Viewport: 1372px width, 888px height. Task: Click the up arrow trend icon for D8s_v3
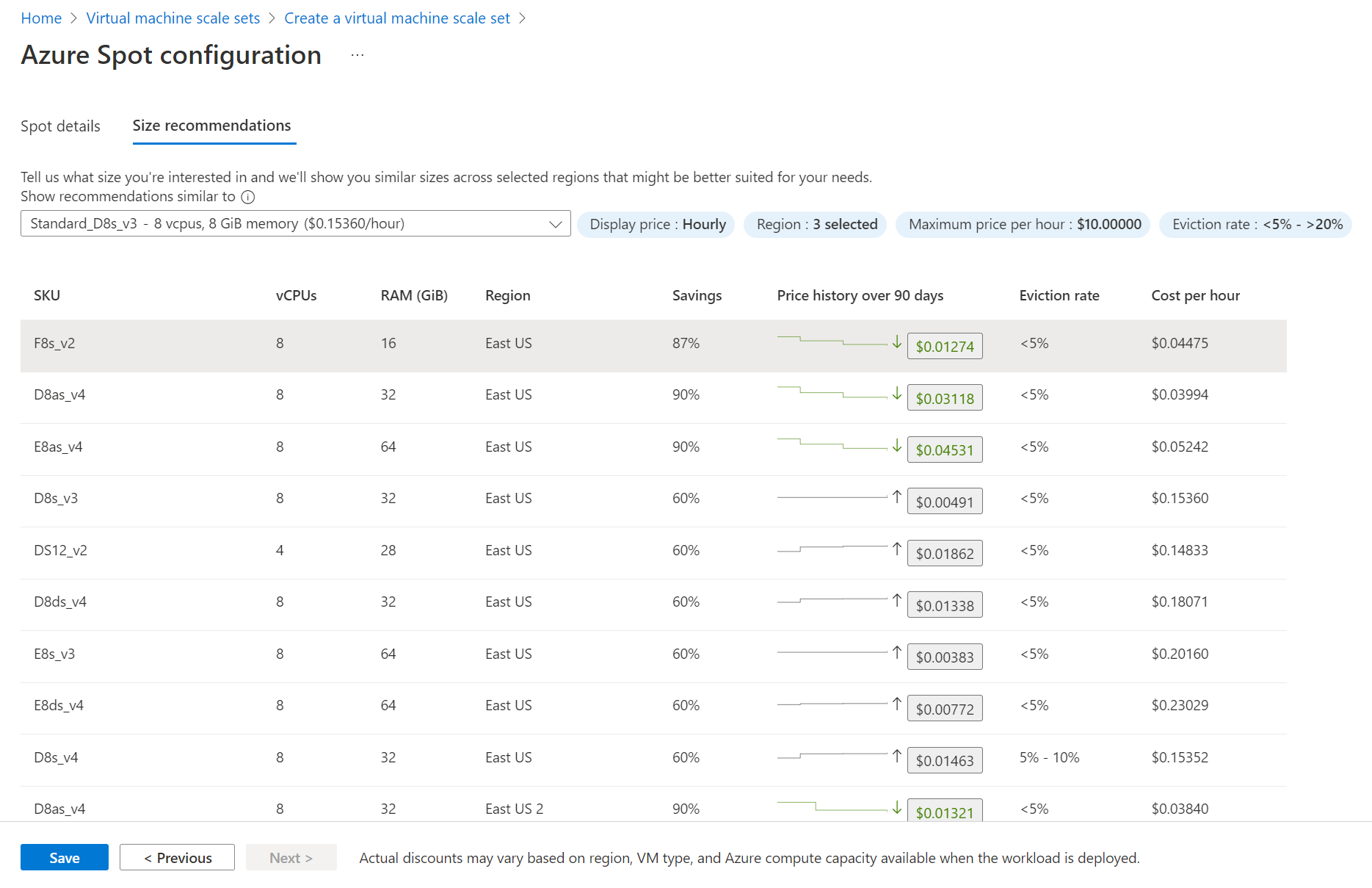click(896, 497)
